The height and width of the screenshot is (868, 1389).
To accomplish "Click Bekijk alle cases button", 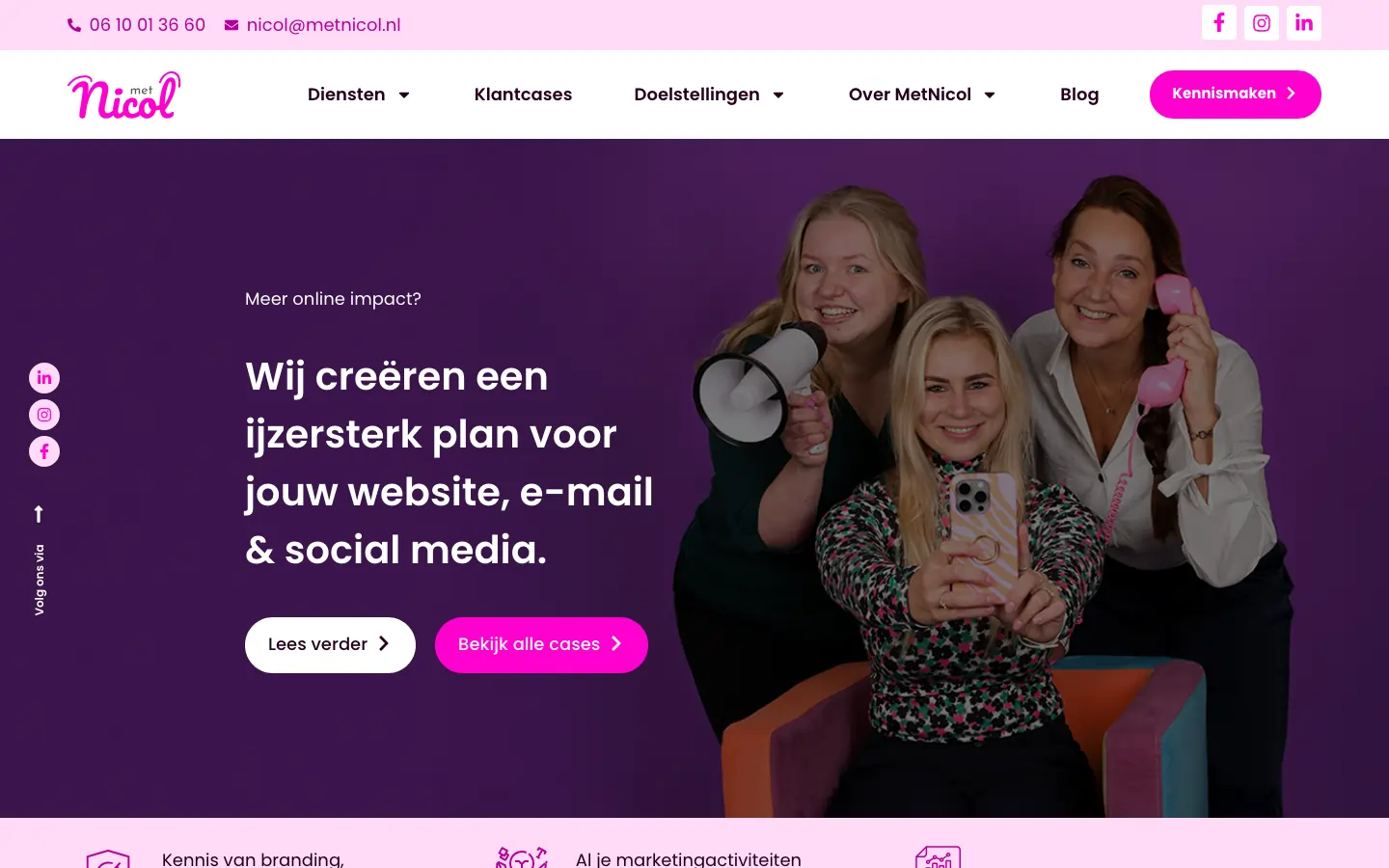I will [541, 645].
